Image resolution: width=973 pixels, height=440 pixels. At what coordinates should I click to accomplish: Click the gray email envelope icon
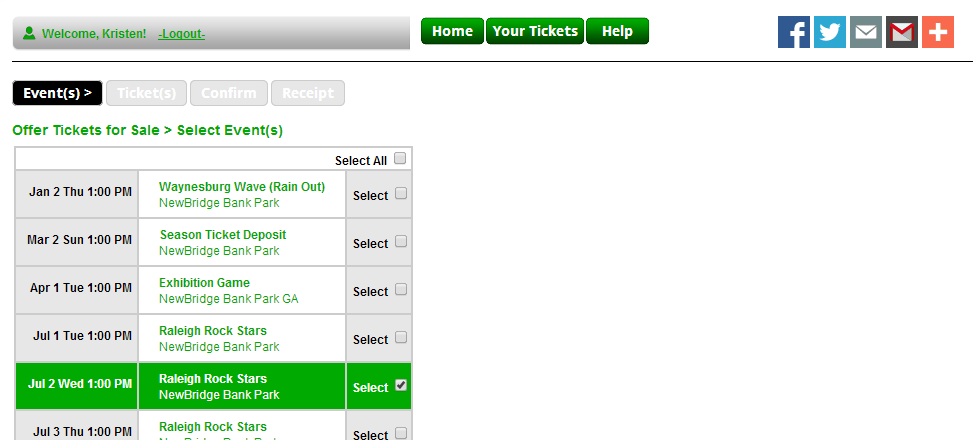coord(866,32)
